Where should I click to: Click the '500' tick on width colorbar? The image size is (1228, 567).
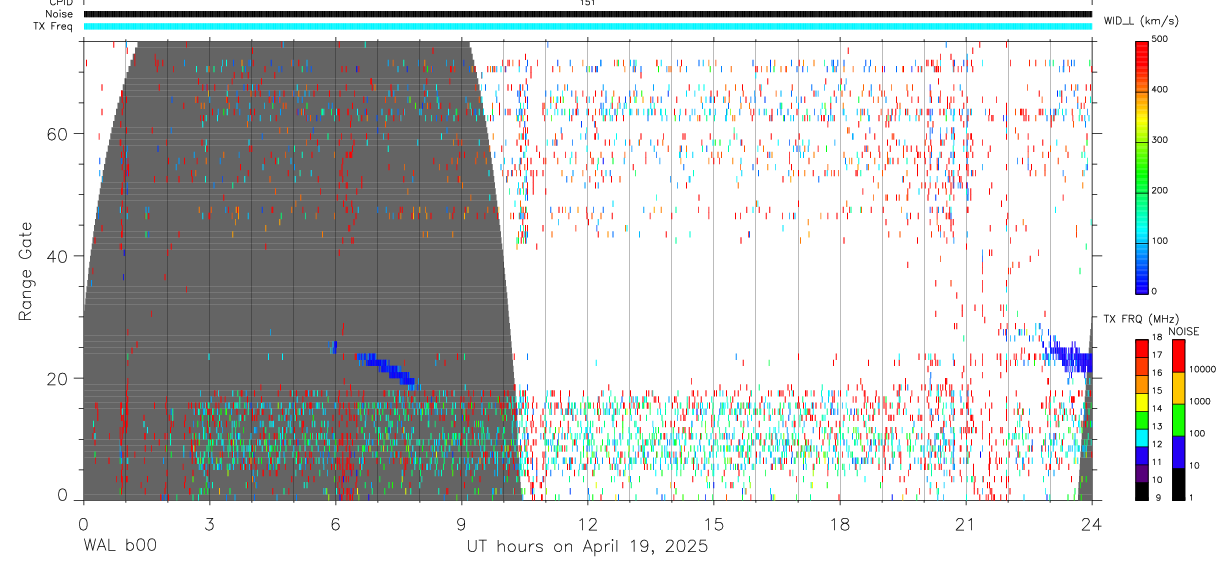1160,39
